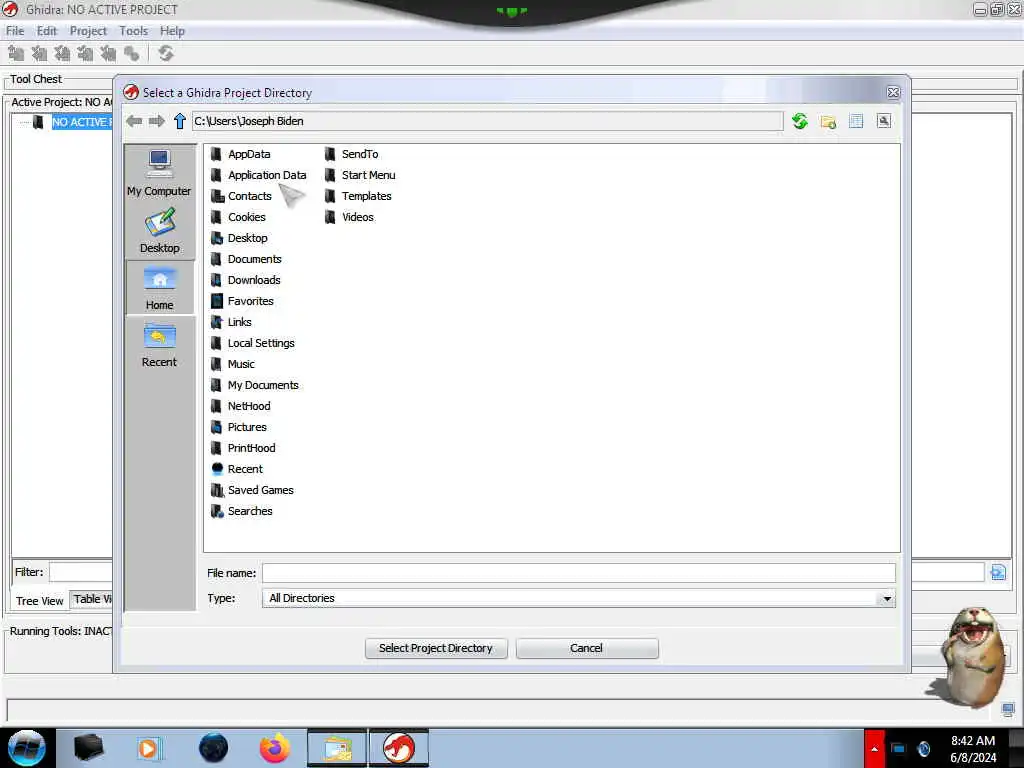This screenshot has height=768, width=1024.
Task: Switch to Tree View tab
Action: [40, 601]
